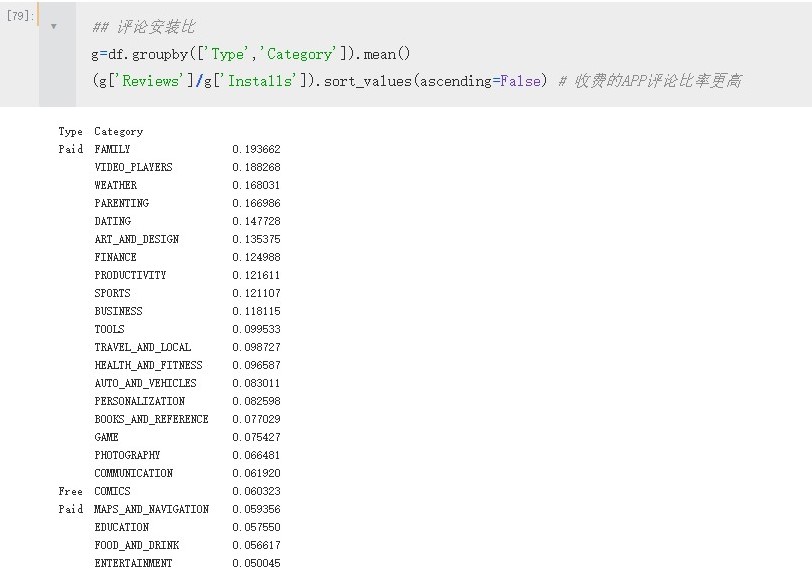Select the code comment line 评论安装比
The width and height of the screenshot is (812, 573).
pyautogui.click(x=143, y=27)
